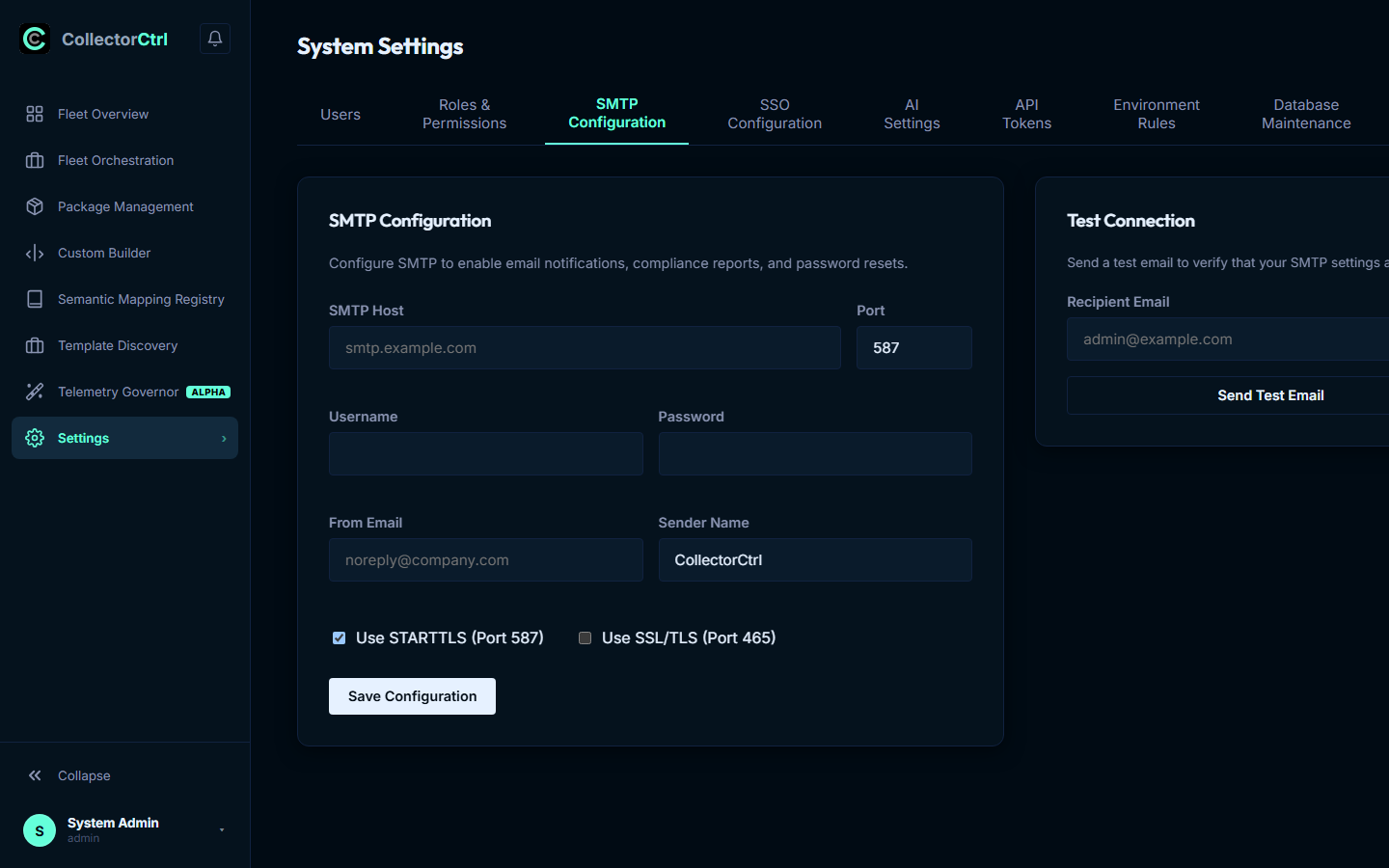Open the AI Settings tab
The width and height of the screenshot is (1389, 868).
[x=912, y=114]
